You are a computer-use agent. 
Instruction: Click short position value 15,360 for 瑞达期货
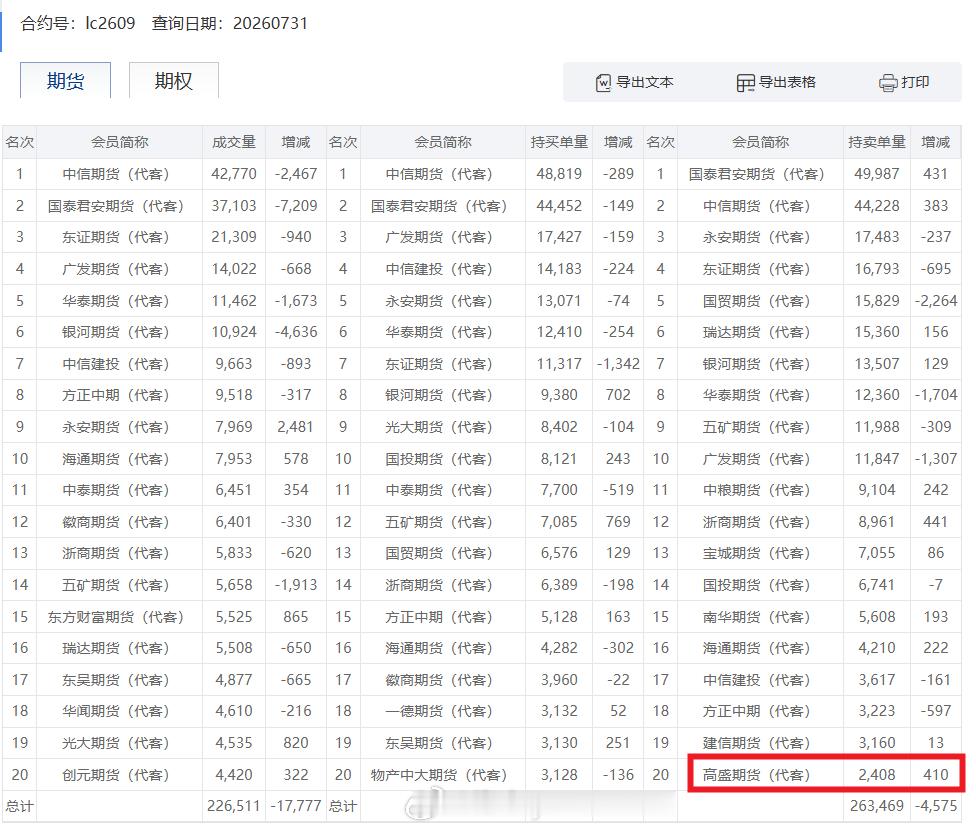pos(876,332)
